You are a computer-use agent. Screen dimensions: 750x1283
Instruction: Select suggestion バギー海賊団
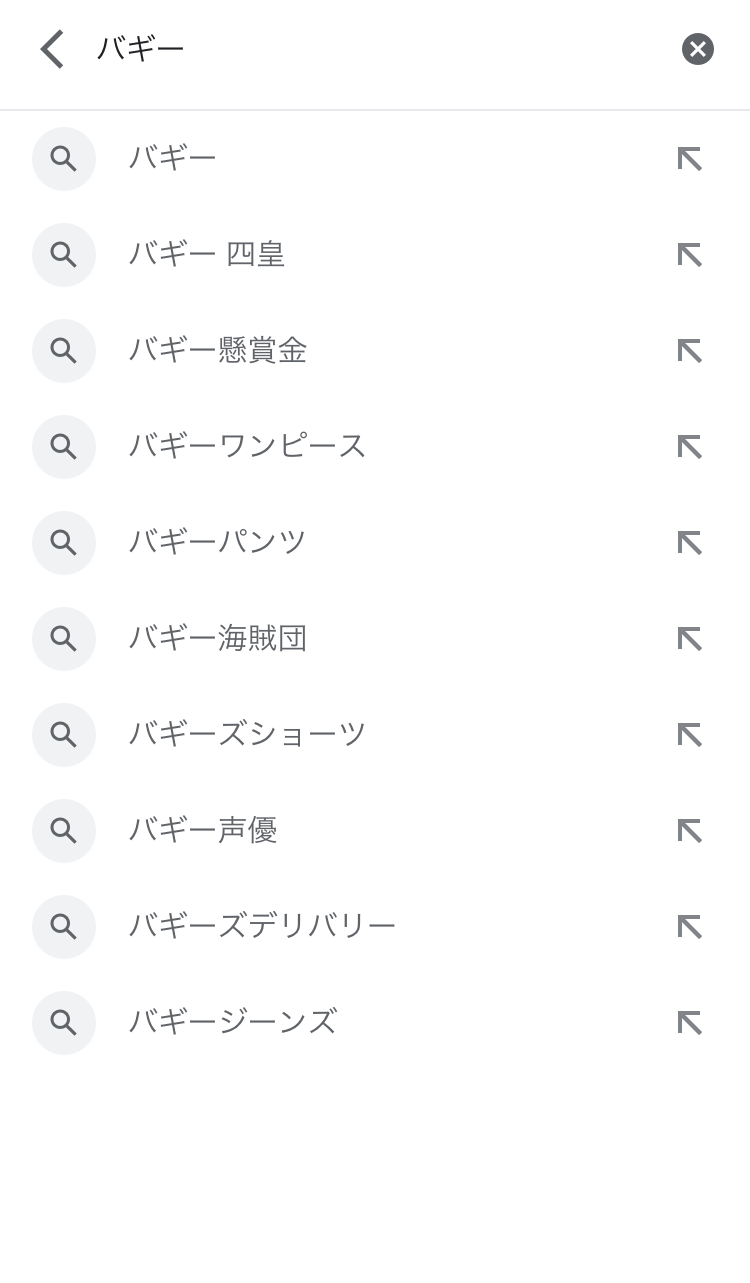point(218,639)
